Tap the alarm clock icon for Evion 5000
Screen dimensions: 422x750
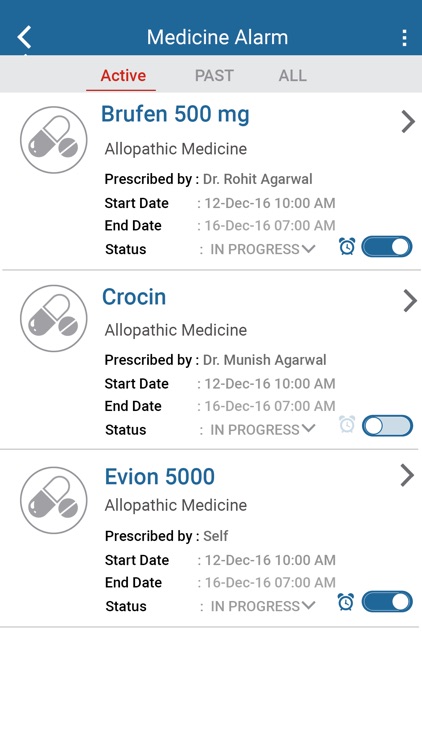coord(346,602)
